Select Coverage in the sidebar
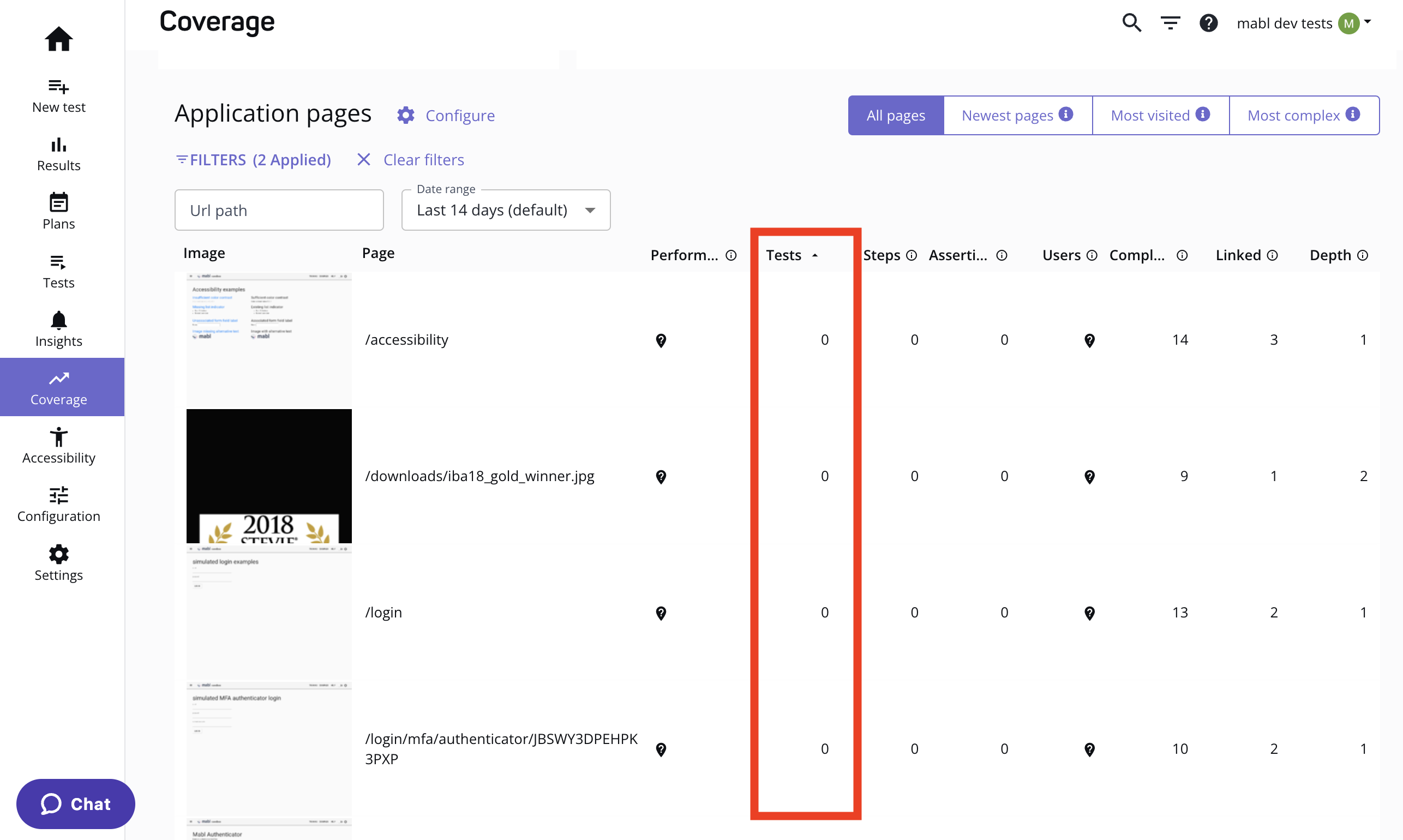 pyautogui.click(x=62, y=387)
